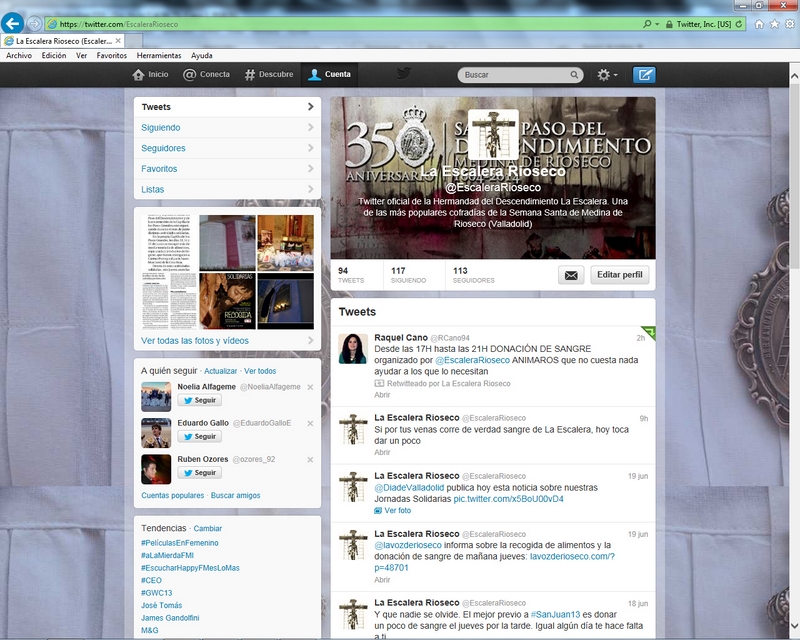Screen dimensions: 800x640
Task: Click the Ver foto link
Action: coord(392,510)
